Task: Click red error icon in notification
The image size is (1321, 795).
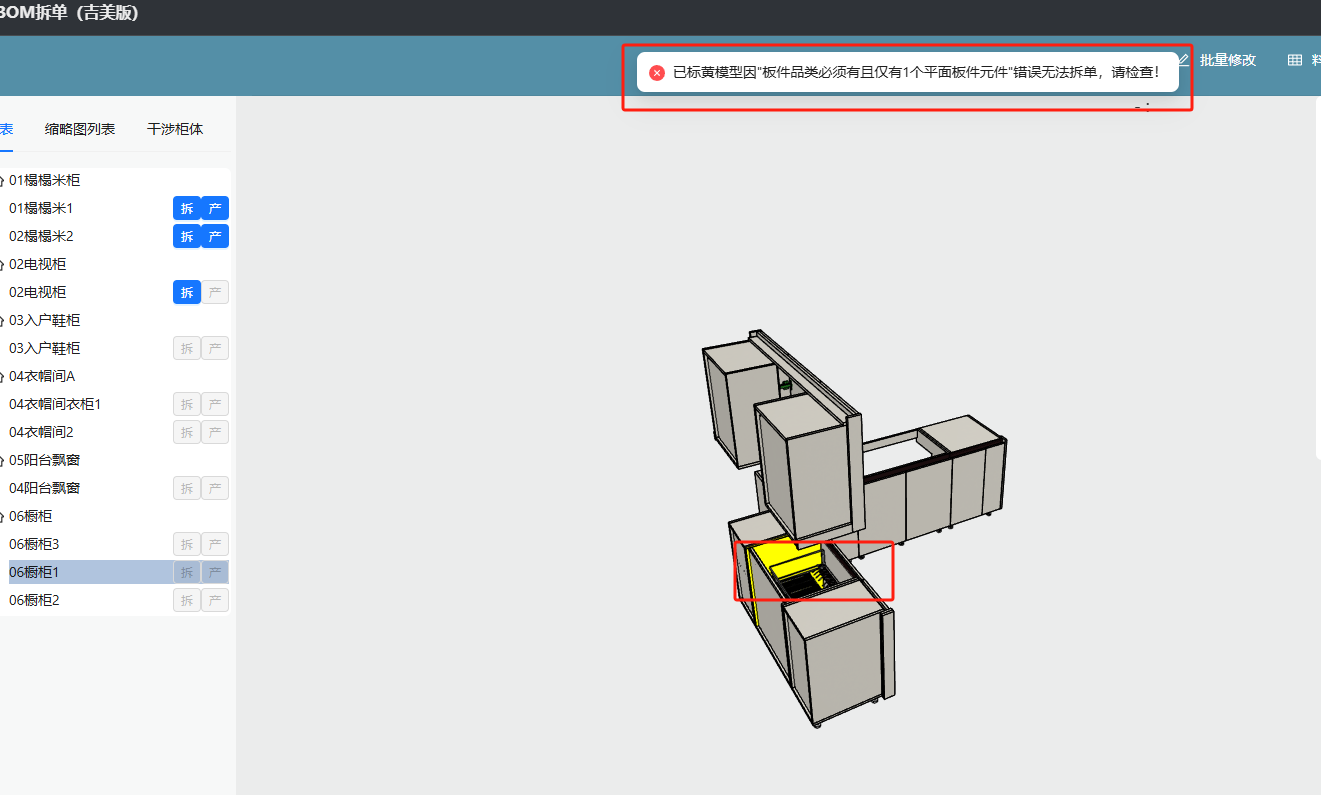Action: click(657, 73)
